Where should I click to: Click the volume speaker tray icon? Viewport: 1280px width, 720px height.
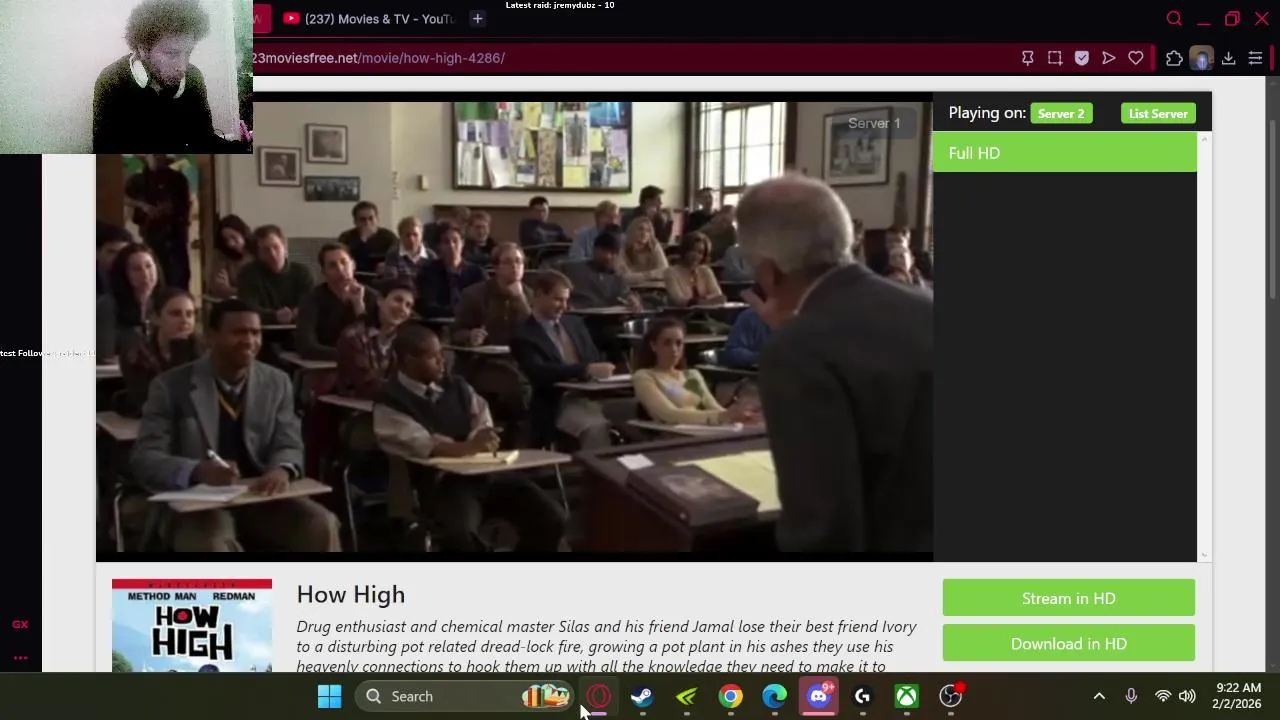pos(1187,696)
